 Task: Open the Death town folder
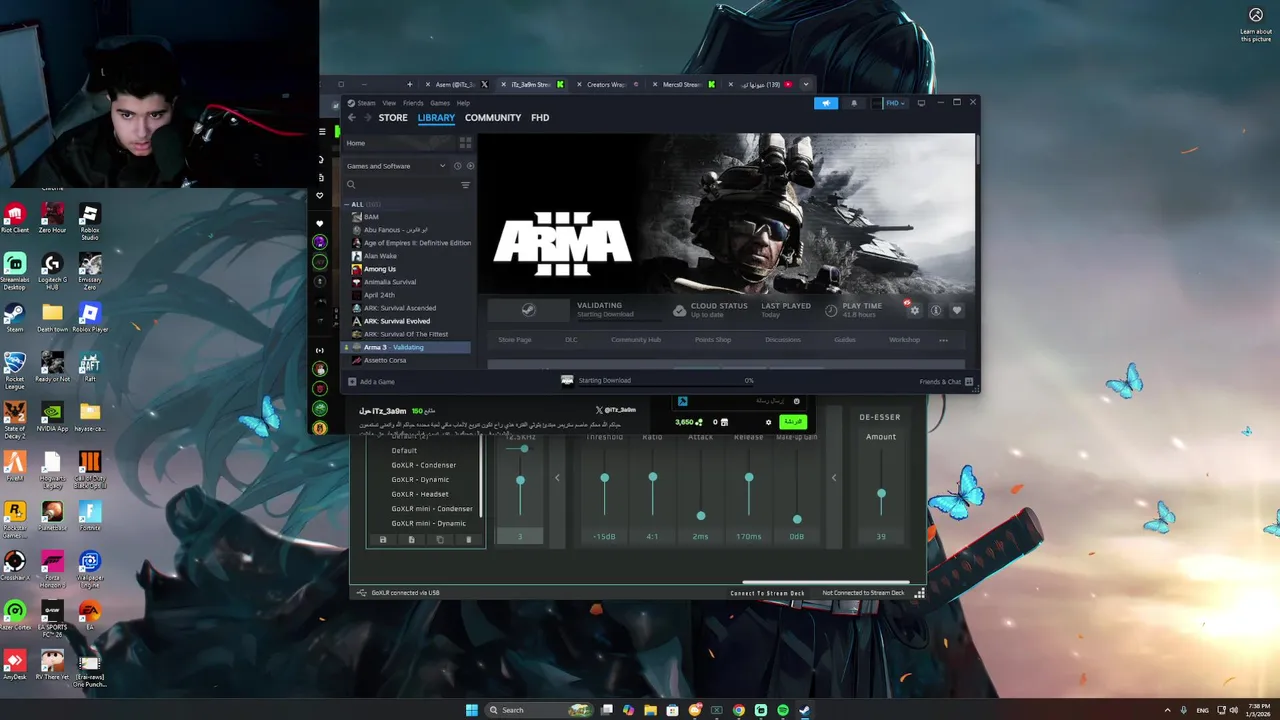(52, 318)
